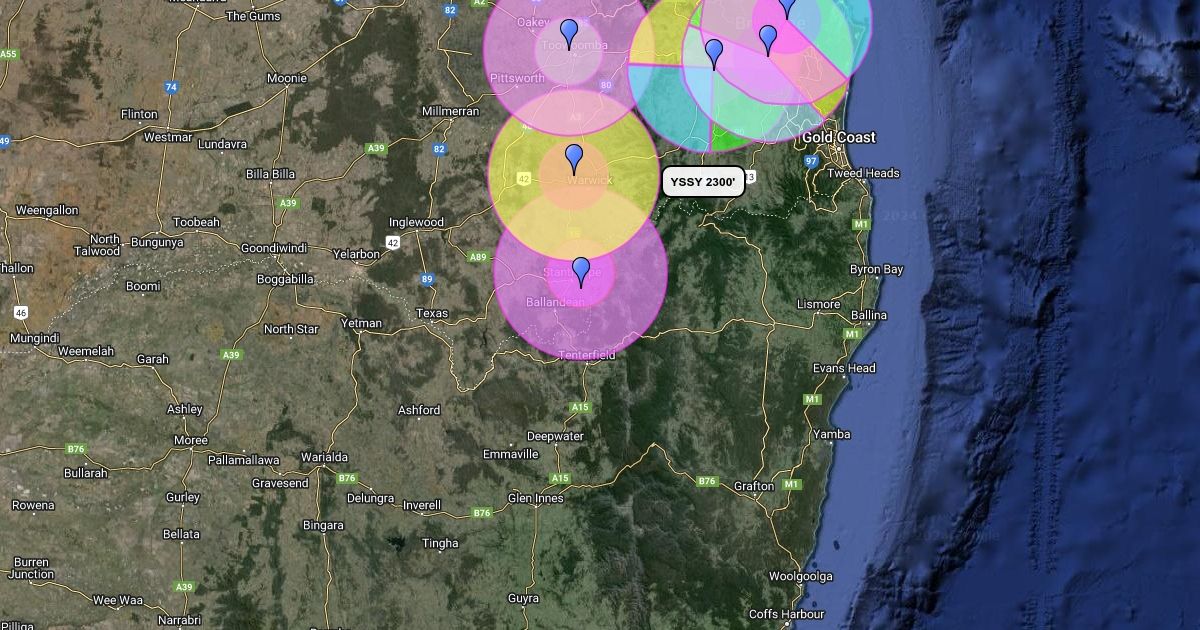Viewport: 1200px width, 630px height.
Task: Click the Guyra town label
Action: pyautogui.click(x=523, y=598)
